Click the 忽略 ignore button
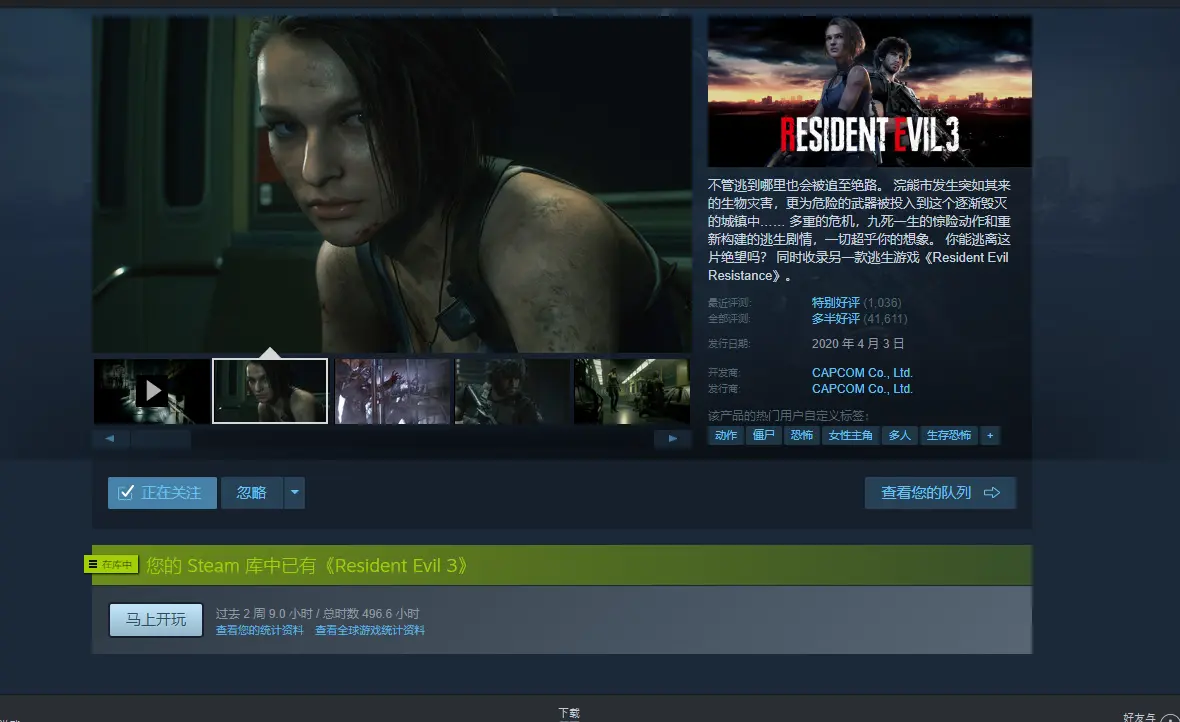The height and width of the screenshot is (722, 1180). point(252,492)
